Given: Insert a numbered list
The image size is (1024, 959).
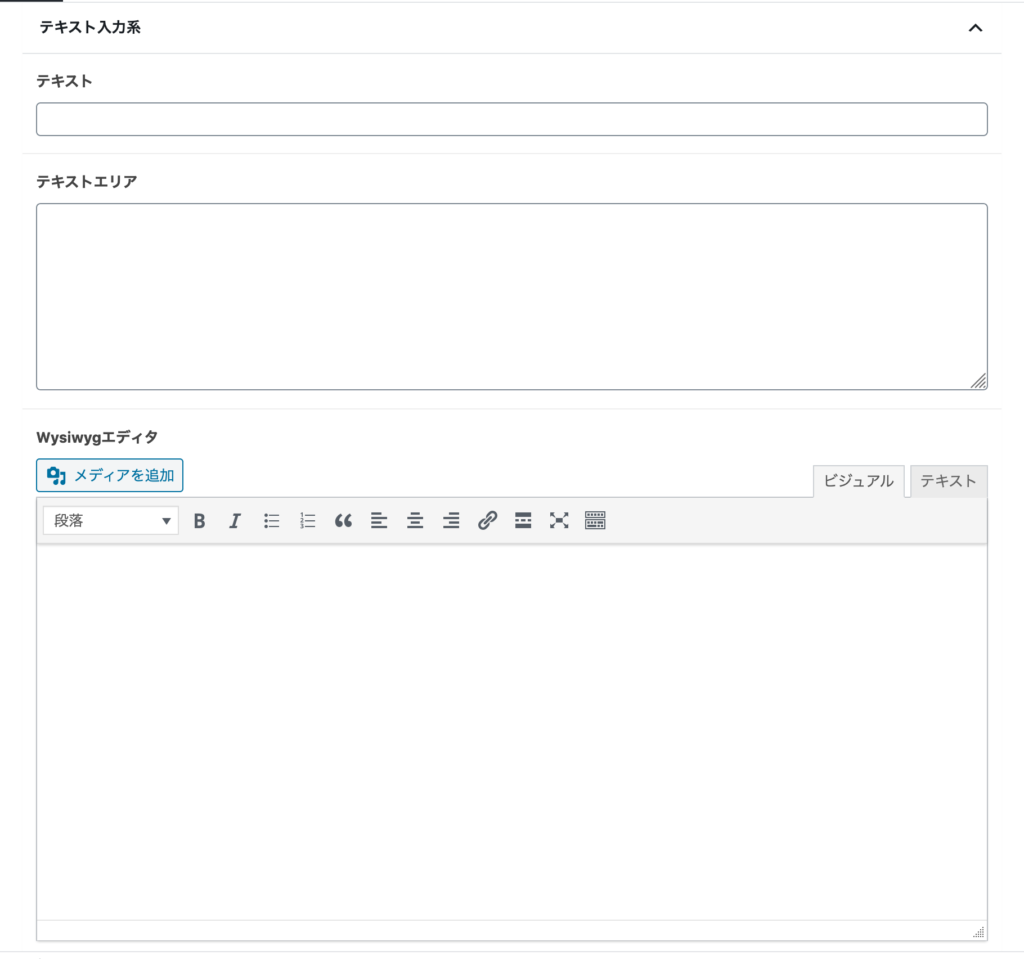Looking at the screenshot, I should click(307, 521).
